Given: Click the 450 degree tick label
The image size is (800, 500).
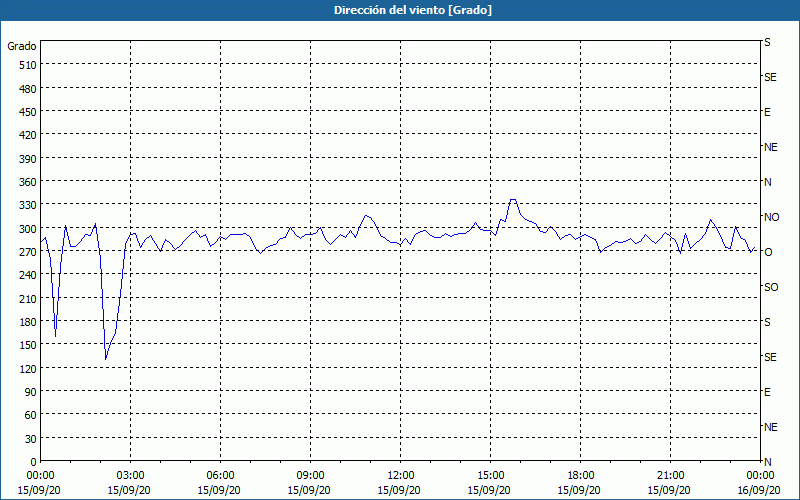Looking at the screenshot, I should tap(28, 112).
